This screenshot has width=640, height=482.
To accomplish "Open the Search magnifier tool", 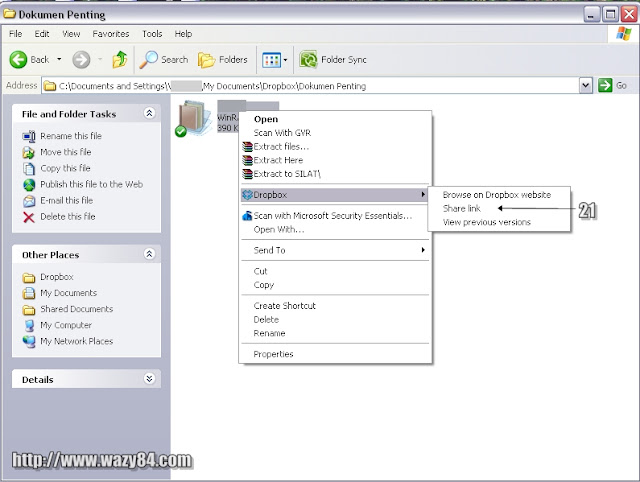I will point(149,60).
